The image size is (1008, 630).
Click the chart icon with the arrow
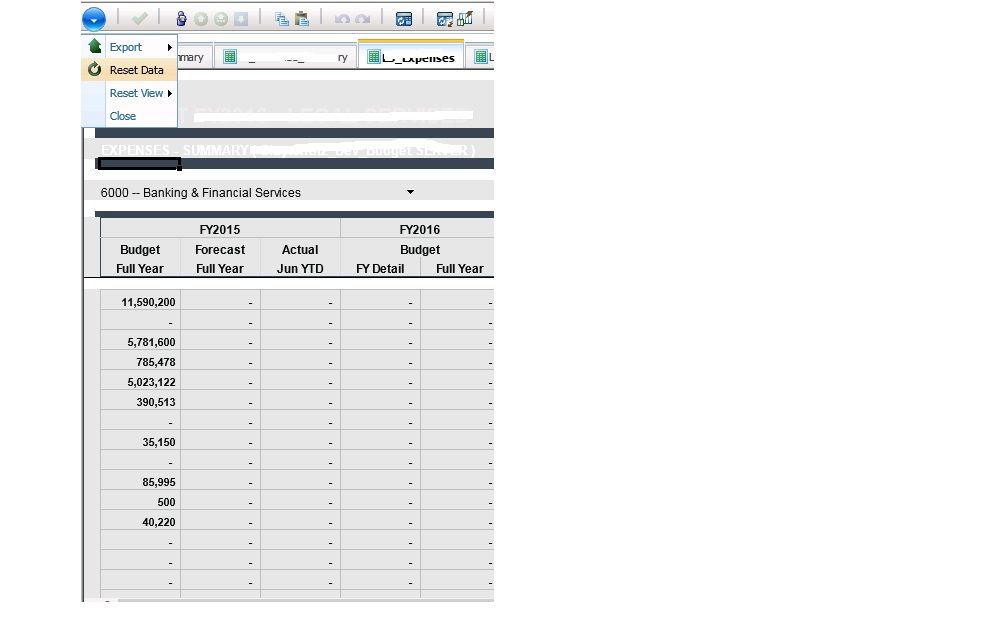(x=465, y=19)
